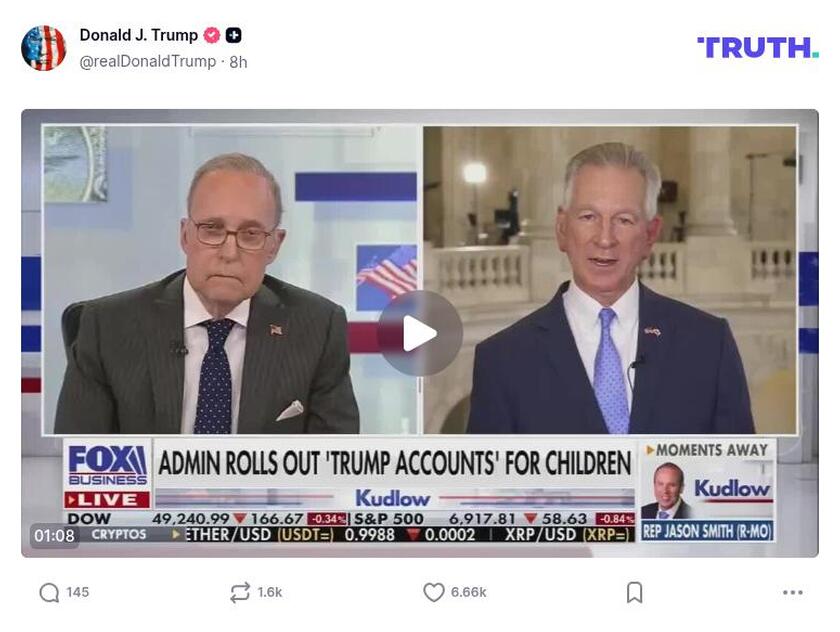This screenshot has width=840, height=632.
Task: Click the Fox Business logo in the video
Action: pyautogui.click(x=108, y=465)
